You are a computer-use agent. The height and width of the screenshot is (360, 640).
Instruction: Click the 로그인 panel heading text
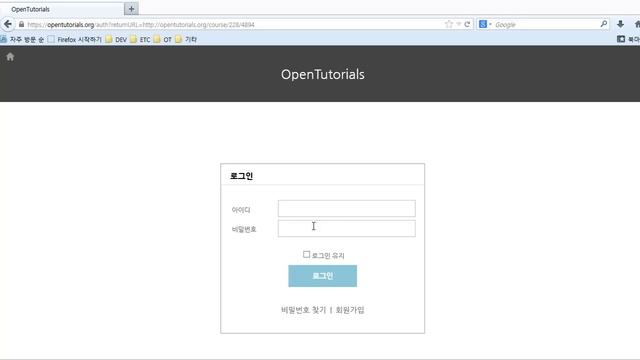[x=241, y=176]
